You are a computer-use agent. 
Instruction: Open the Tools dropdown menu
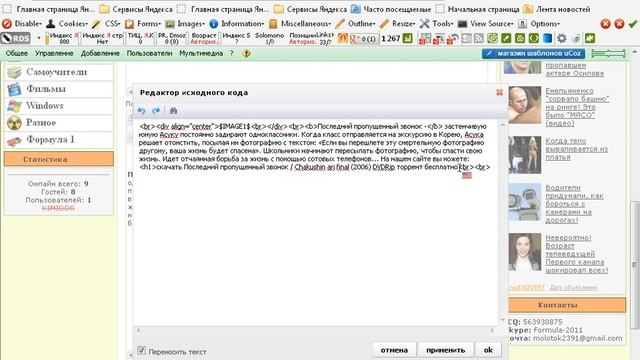point(437,24)
